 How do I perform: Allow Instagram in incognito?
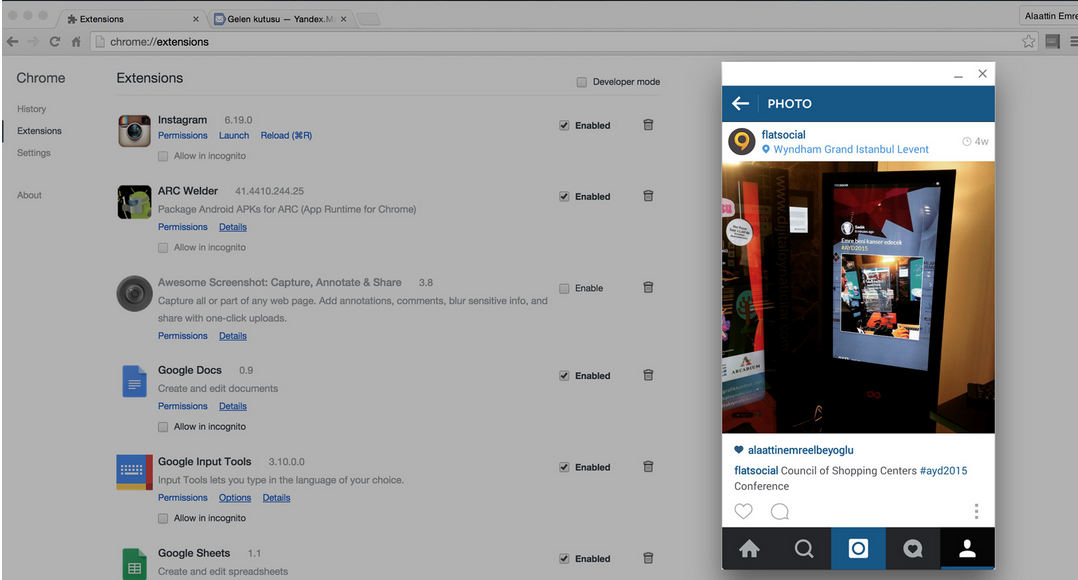pyautogui.click(x=163, y=156)
